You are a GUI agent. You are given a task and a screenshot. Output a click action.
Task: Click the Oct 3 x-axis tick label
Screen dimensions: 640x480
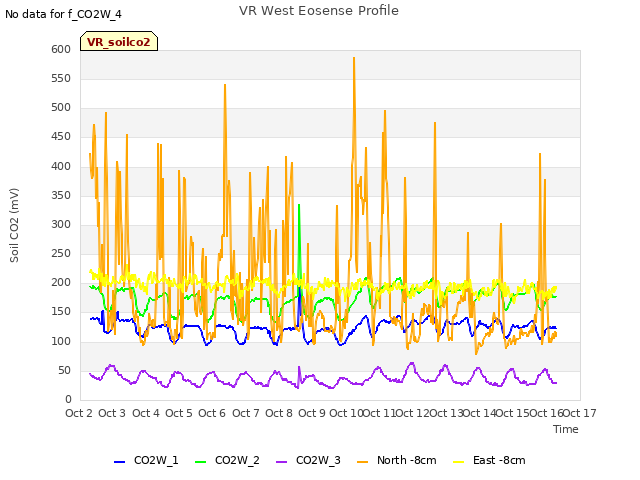click(x=112, y=413)
